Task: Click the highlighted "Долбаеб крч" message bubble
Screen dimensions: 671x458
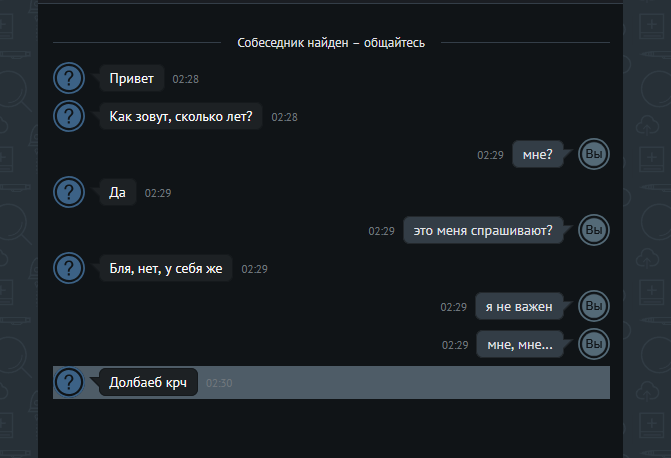Action: pos(148,382)
